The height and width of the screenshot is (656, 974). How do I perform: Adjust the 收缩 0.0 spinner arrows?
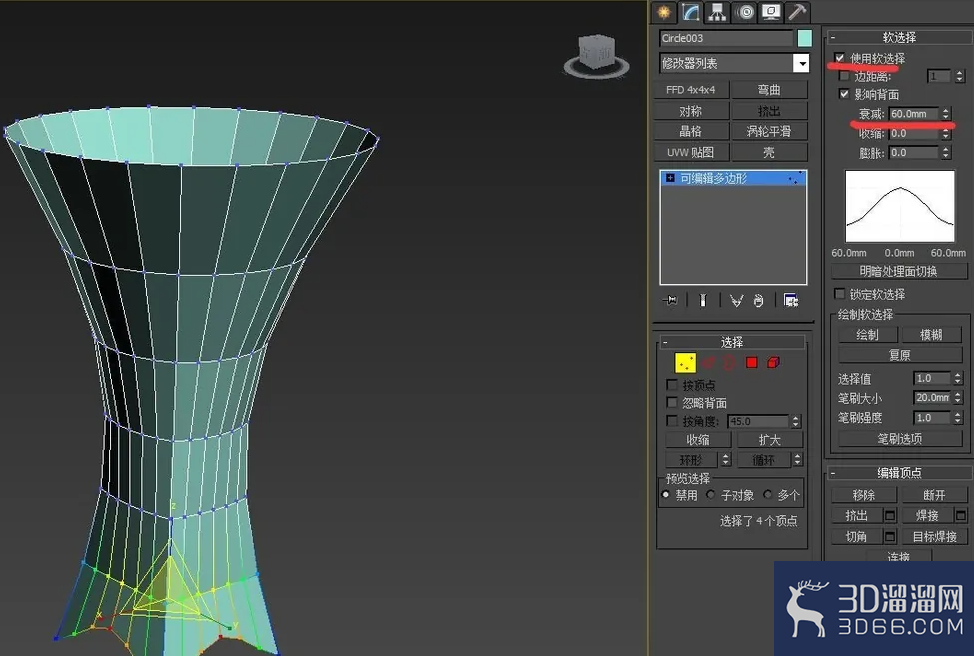click(946, 134)
